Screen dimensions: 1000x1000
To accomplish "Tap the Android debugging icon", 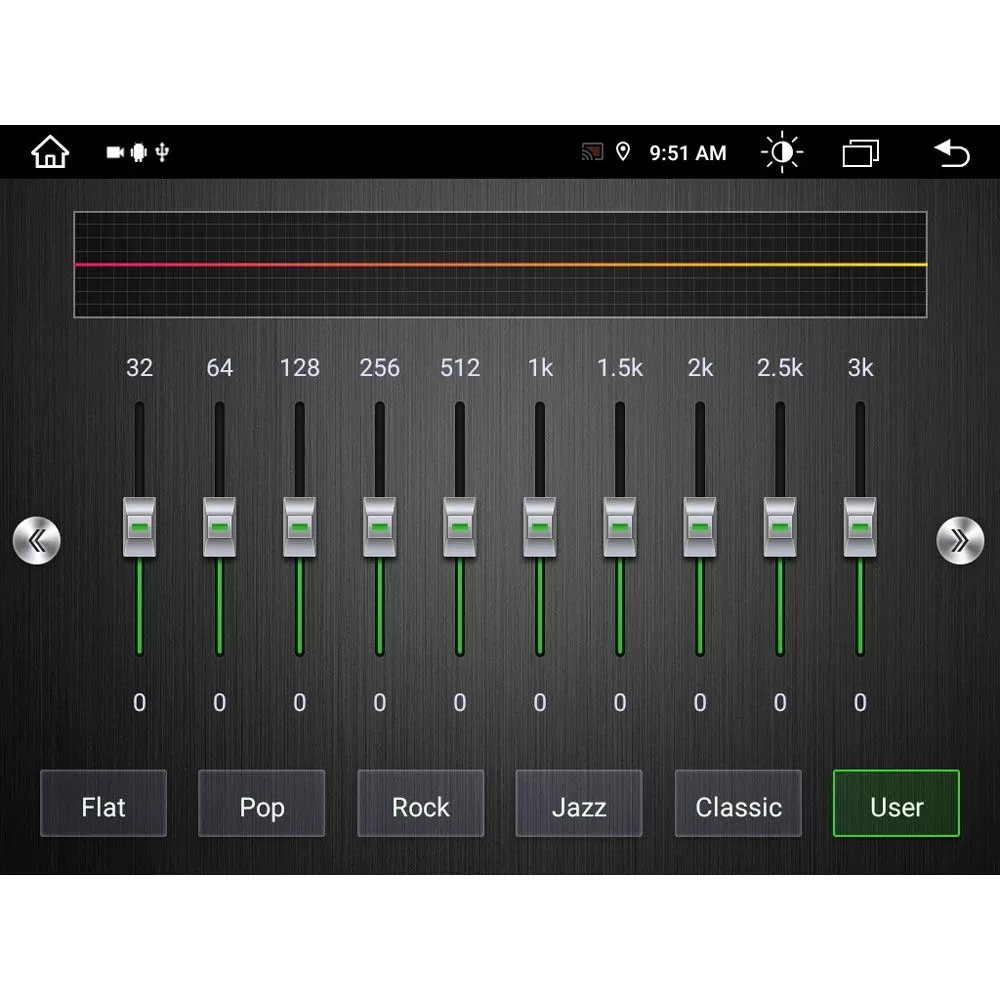I will tap(137, 153).
